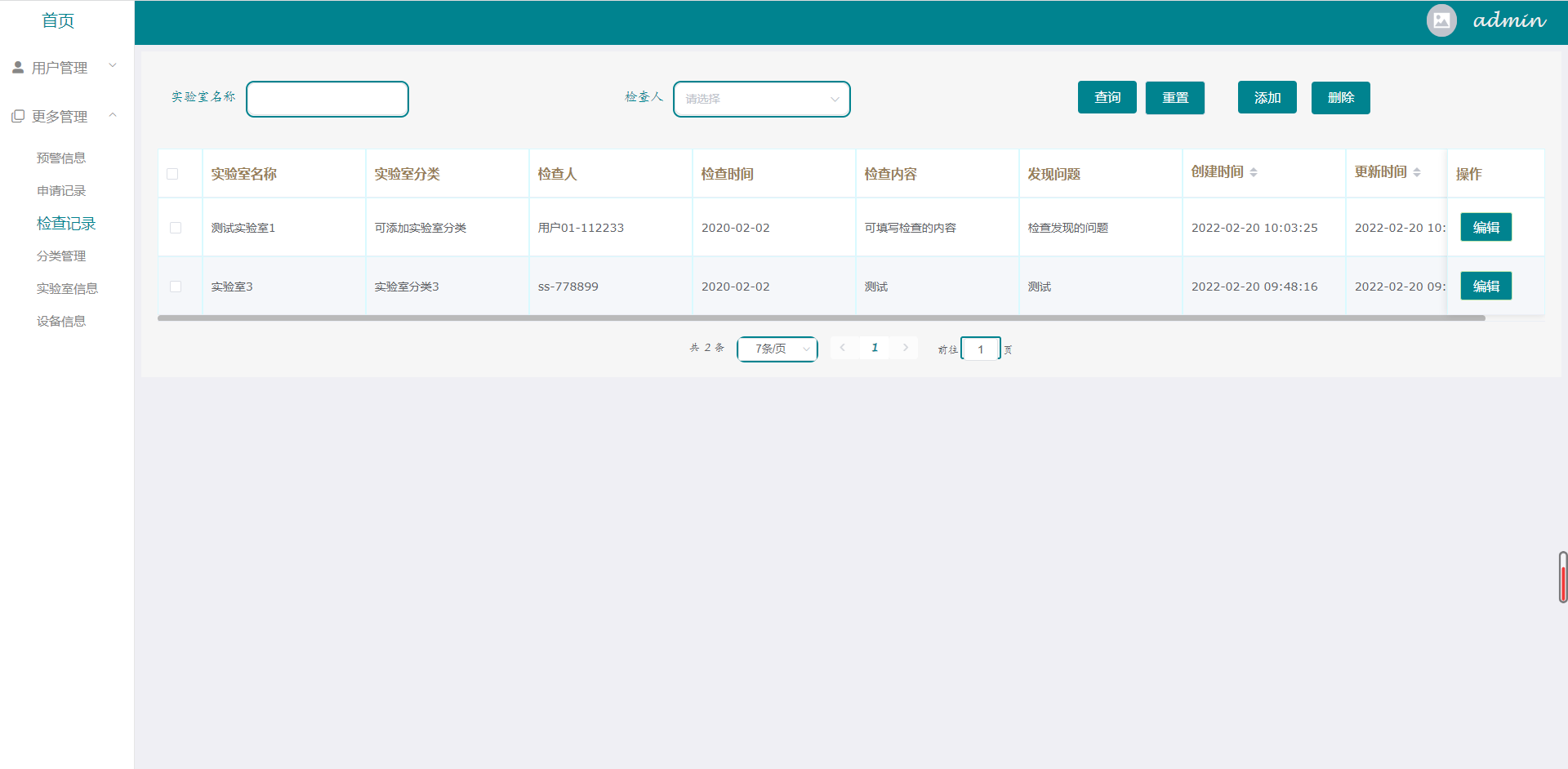
Task: Click the 查询 search button
Action: tap(1107, 98)
